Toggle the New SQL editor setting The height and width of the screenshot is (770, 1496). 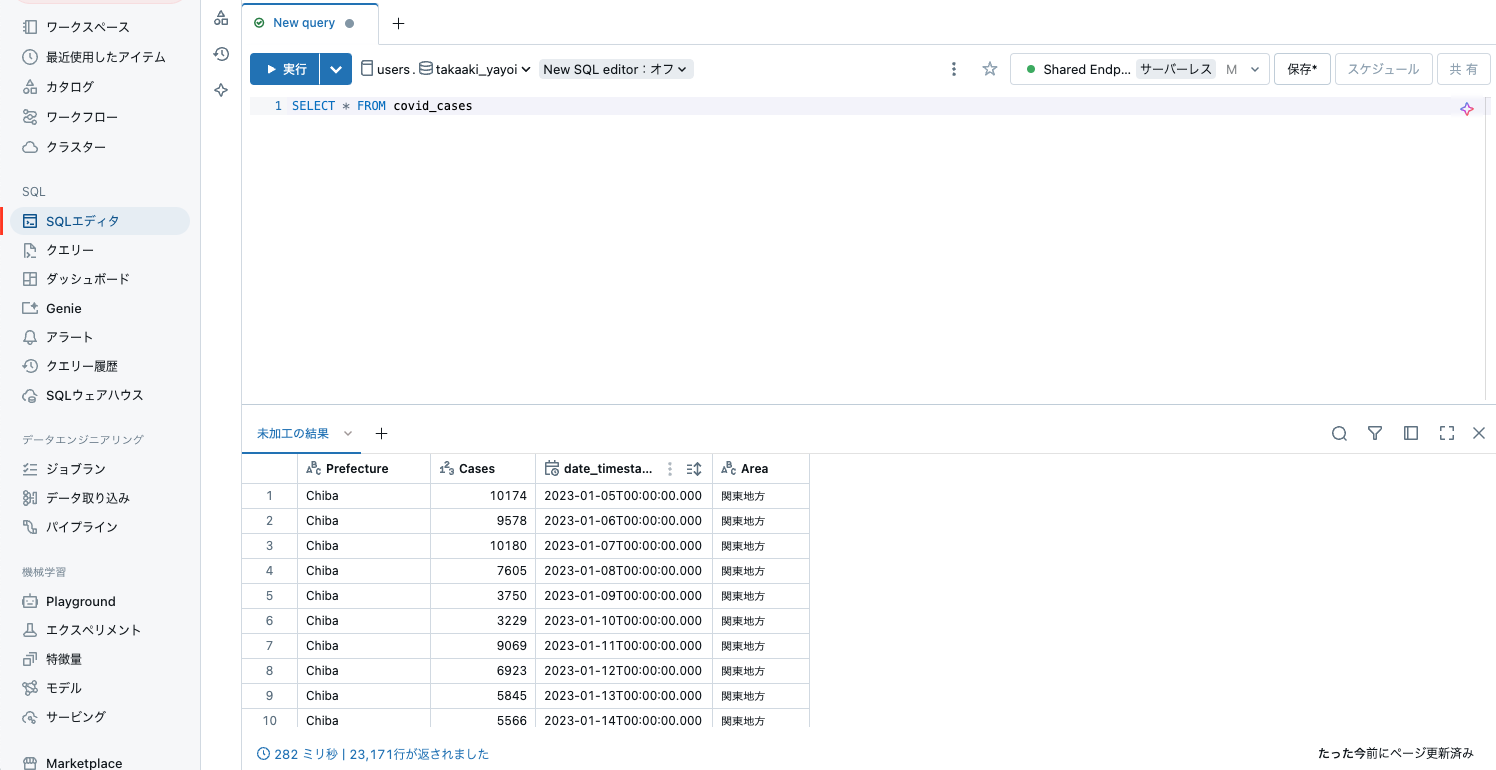point(615,69)
